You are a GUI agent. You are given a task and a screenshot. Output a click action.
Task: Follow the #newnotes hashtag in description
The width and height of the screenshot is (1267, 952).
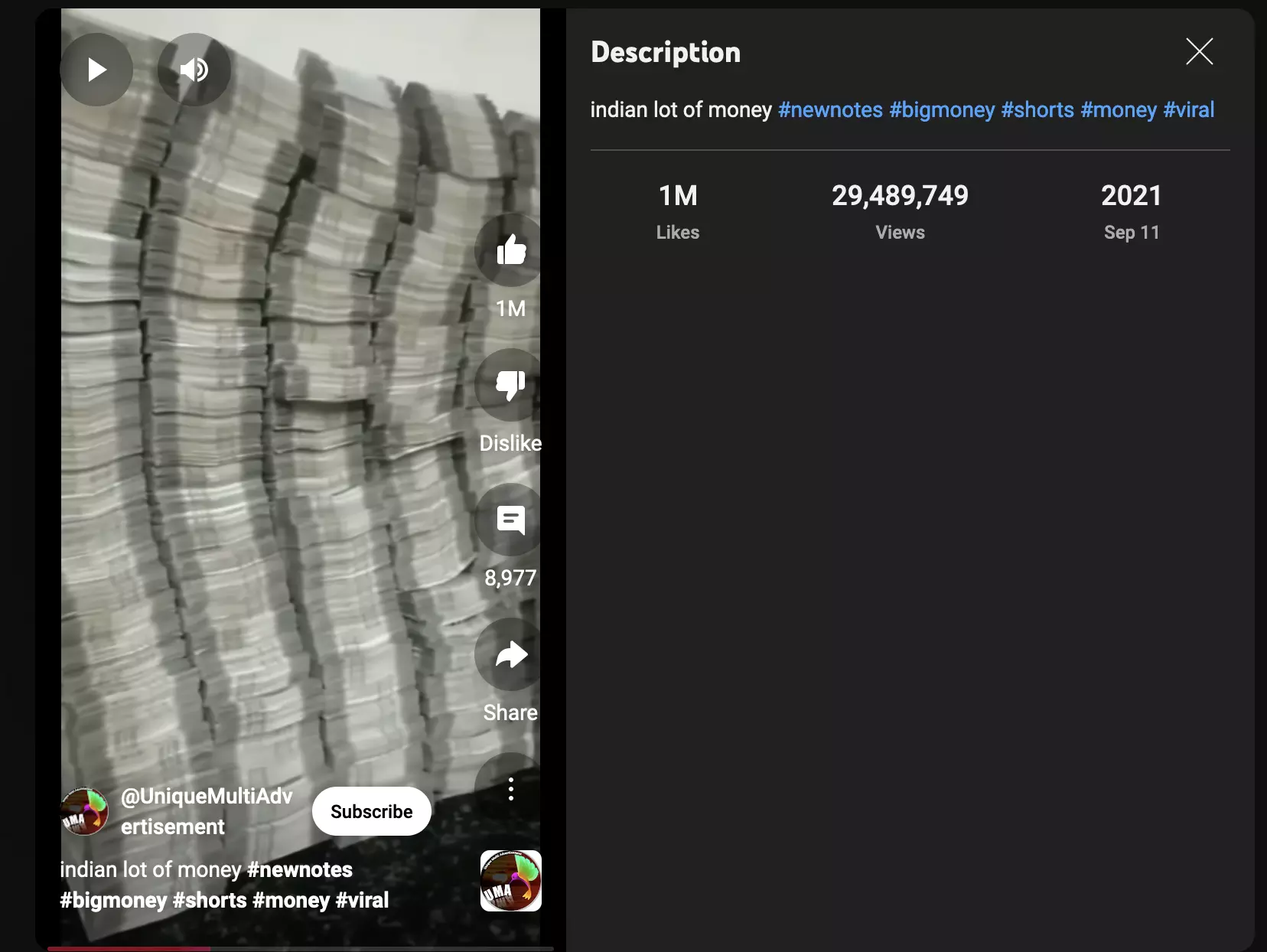click(x=830, y=109)
